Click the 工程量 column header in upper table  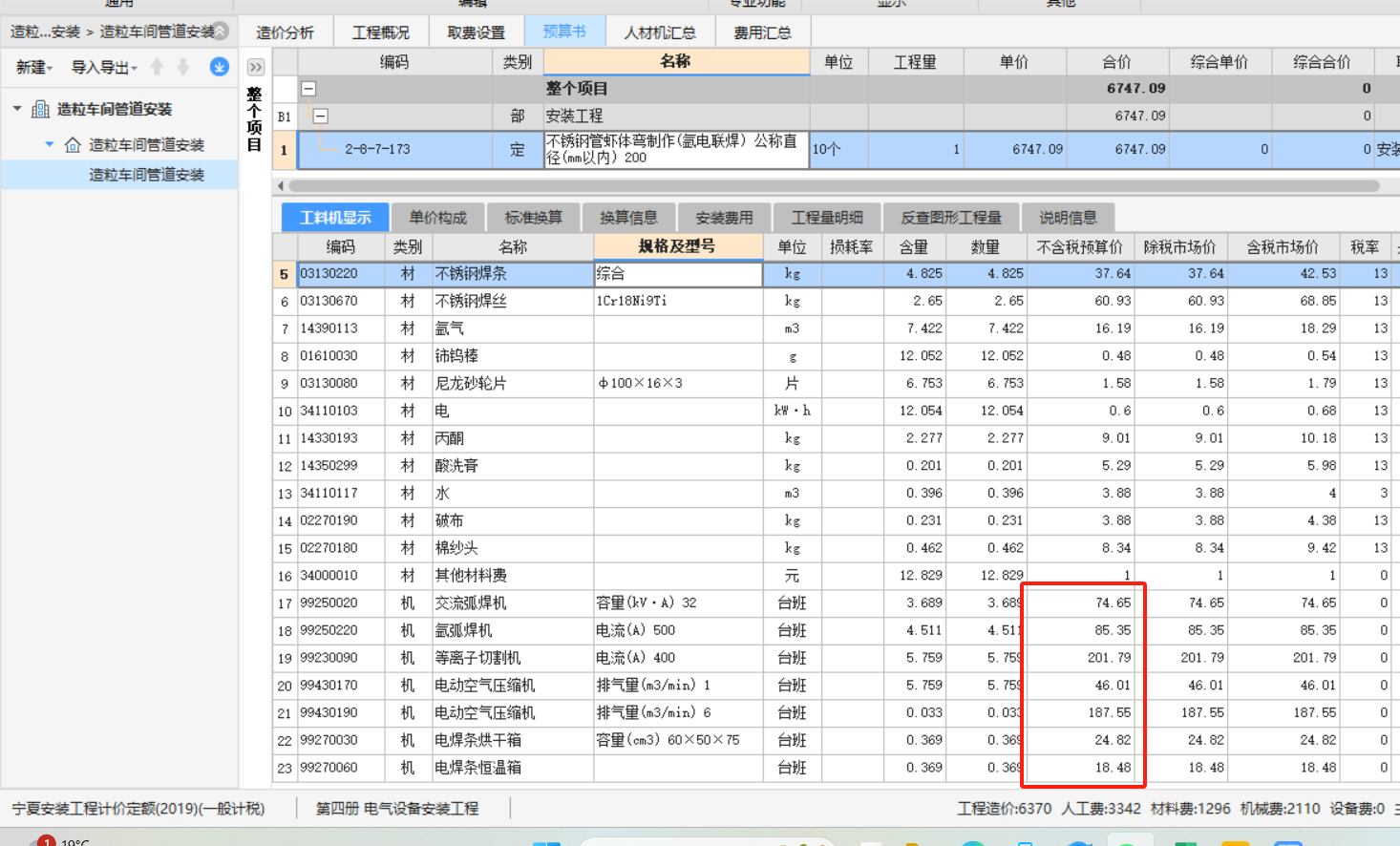[915, 62]
